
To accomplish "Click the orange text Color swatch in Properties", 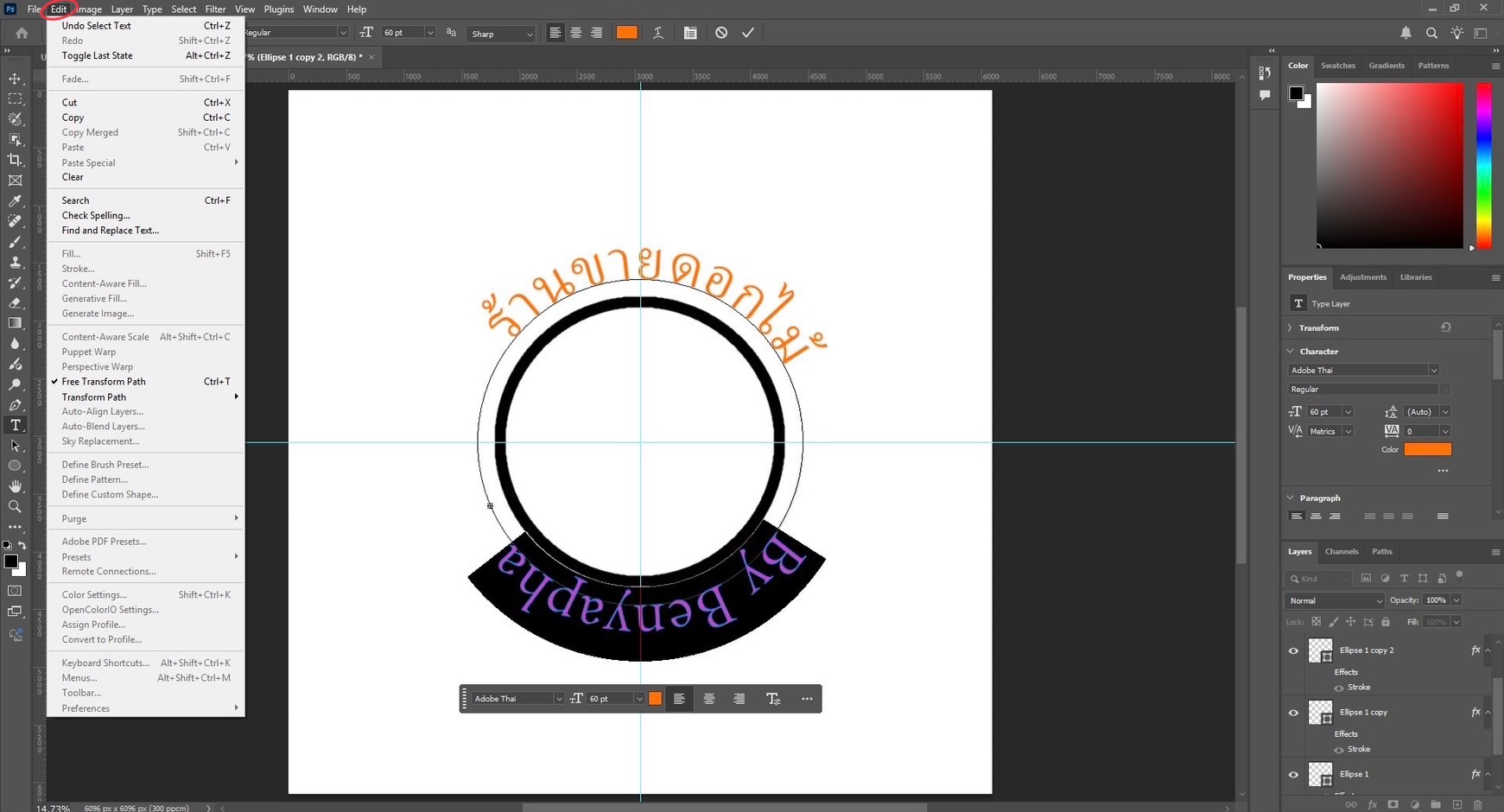I will tap(1427, 449).
